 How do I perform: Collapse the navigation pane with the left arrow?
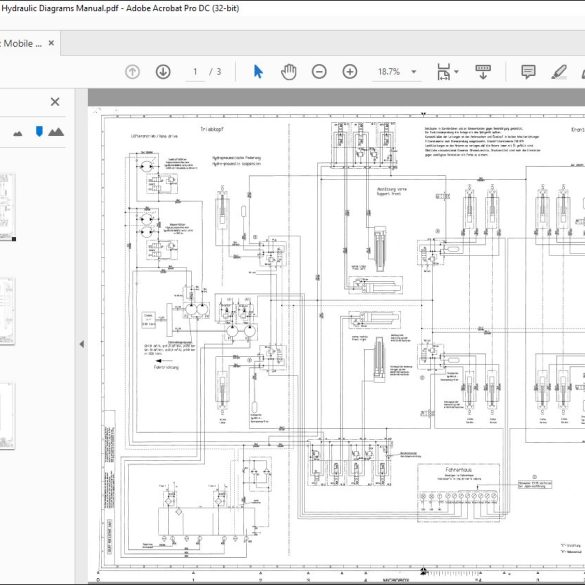(x=82, y=344)
